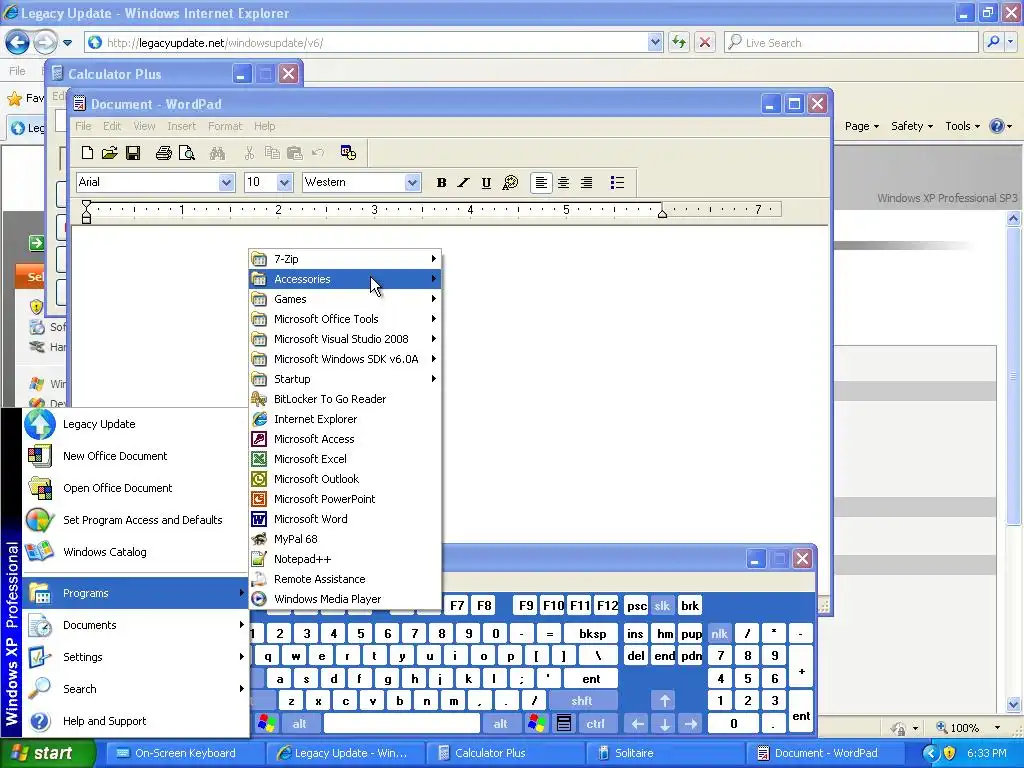Screen dimensions: 1024x768
Task: Open WordPad Format menu
Action: tap(225, 126)
